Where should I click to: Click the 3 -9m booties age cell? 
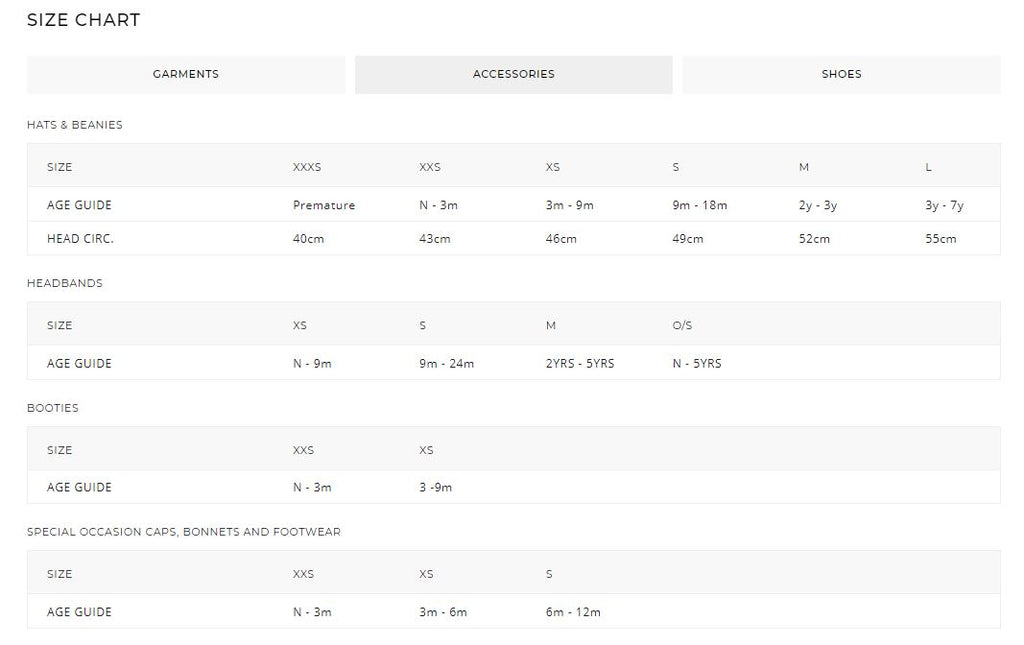[x=436, y=488]
